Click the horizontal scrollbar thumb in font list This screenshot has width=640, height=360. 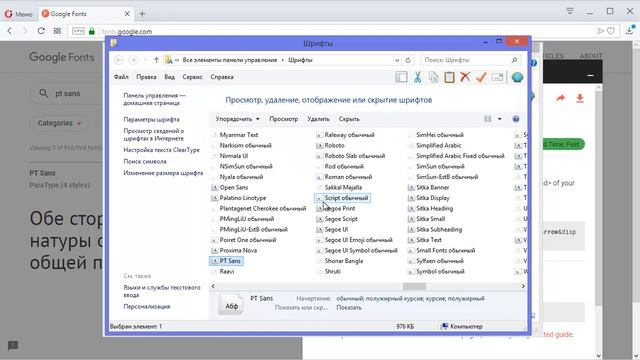[414, 286]
